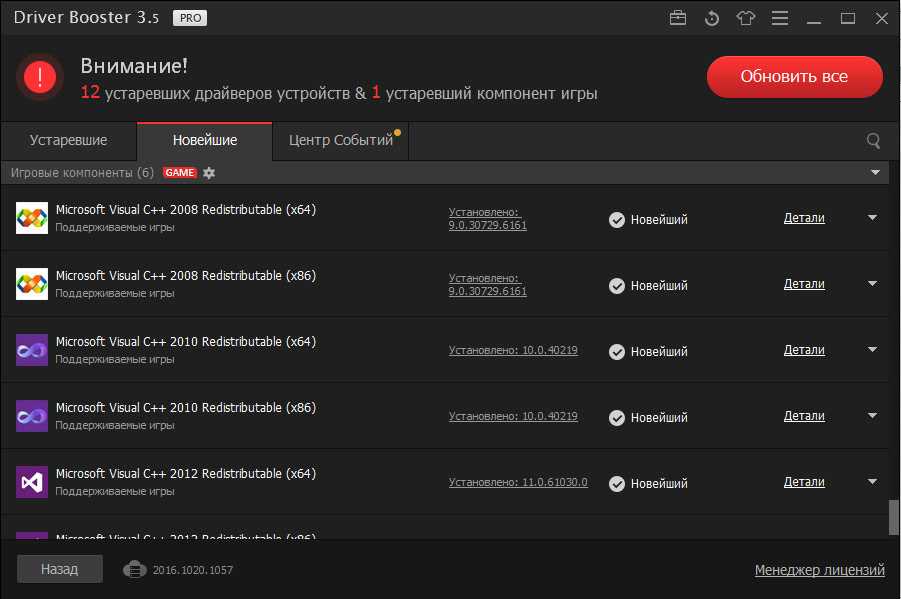The image size is (901, 599).
Task: Click the Назад button
Action: [60, 569]
